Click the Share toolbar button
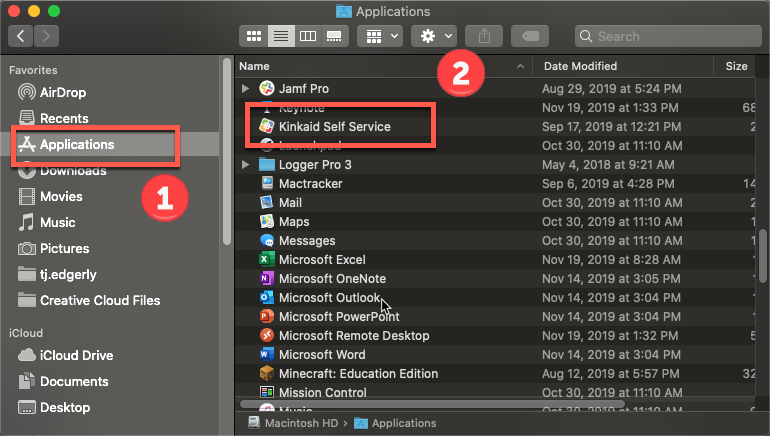The height and width of the screenshot is (436, 770). click(484, 36)
